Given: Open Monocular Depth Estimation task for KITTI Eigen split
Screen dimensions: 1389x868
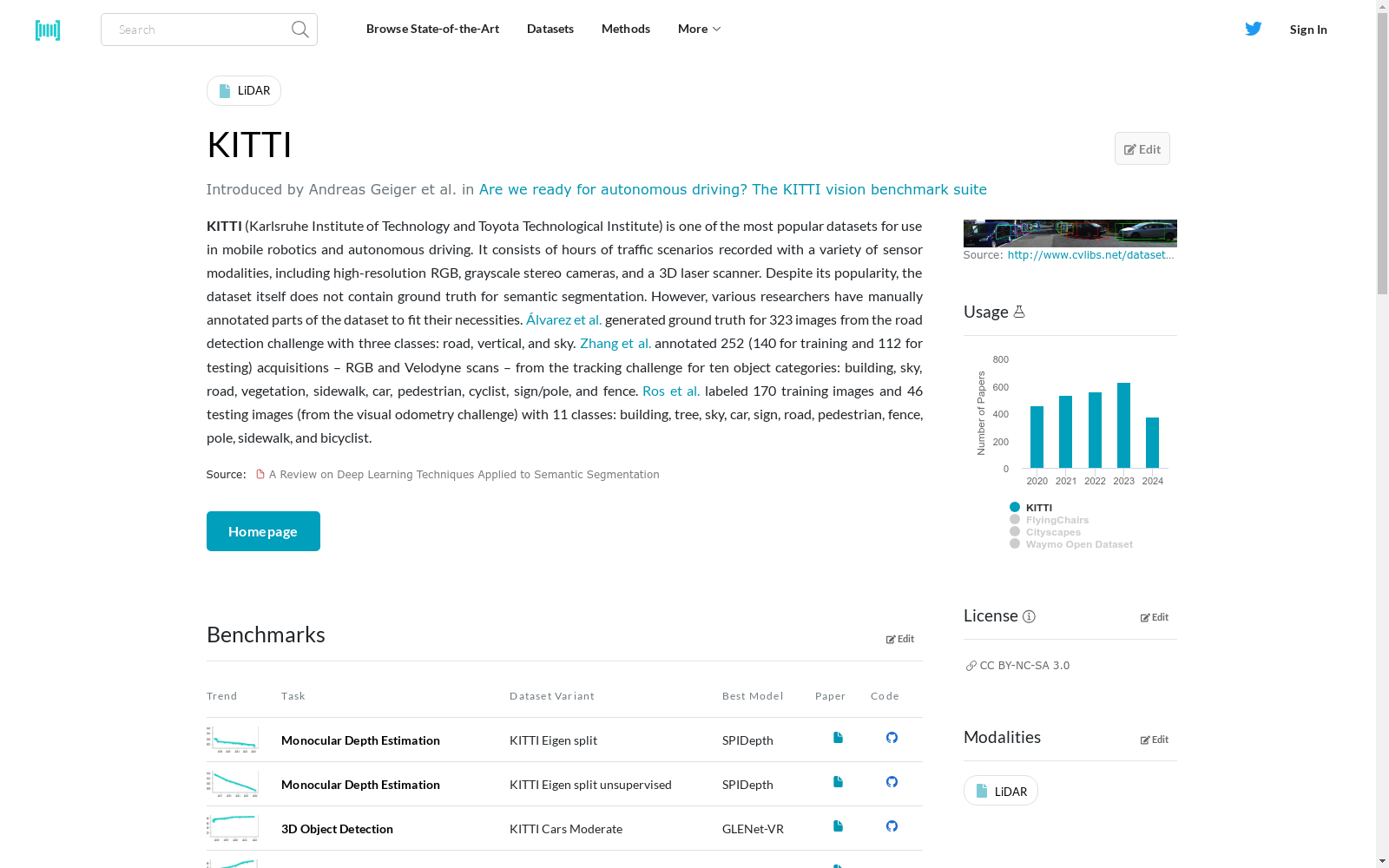Looking at the screenshot, I should [x=360, y=740].
